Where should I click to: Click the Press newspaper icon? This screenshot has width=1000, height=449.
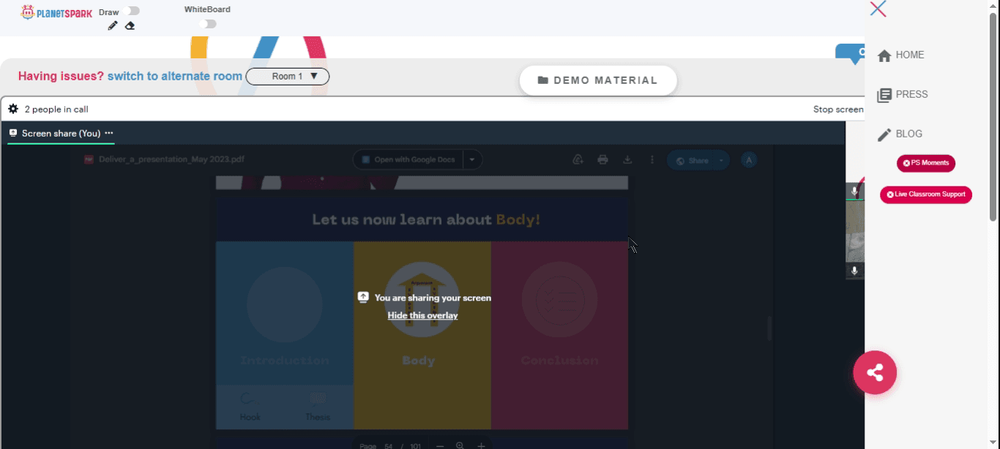[884, 96]
